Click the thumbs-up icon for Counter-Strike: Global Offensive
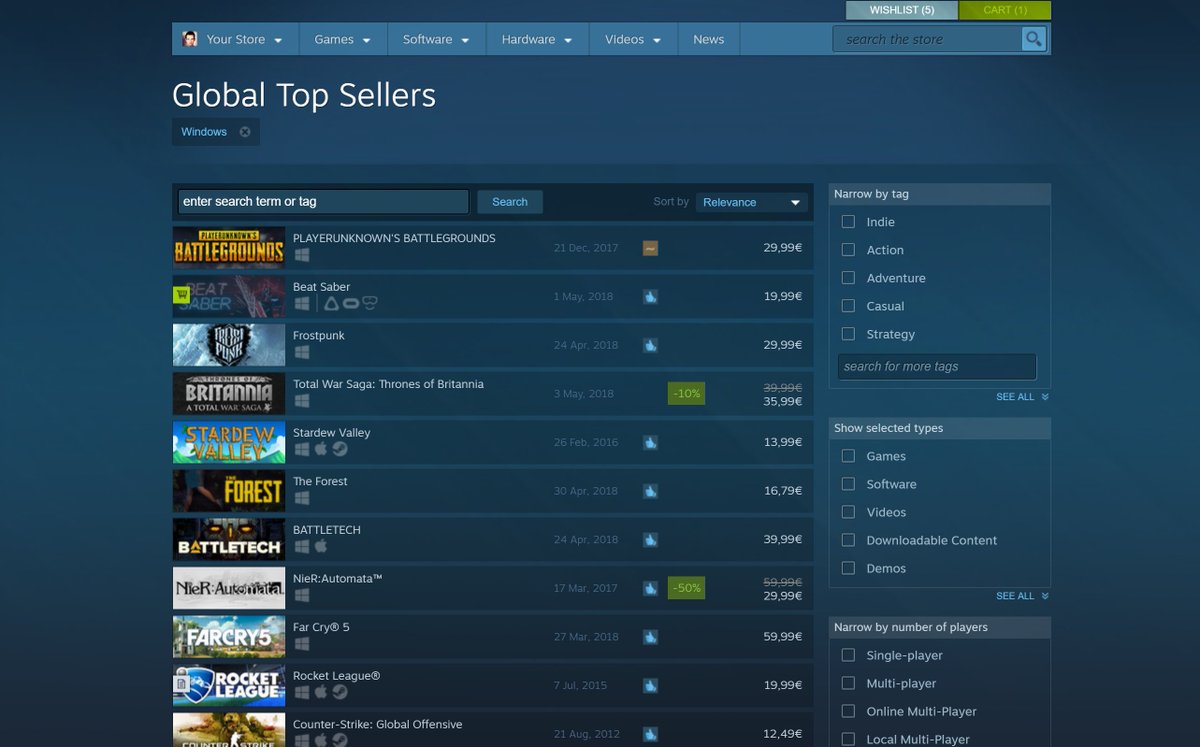Screen dimensions: 1200x747 (650, 734)
